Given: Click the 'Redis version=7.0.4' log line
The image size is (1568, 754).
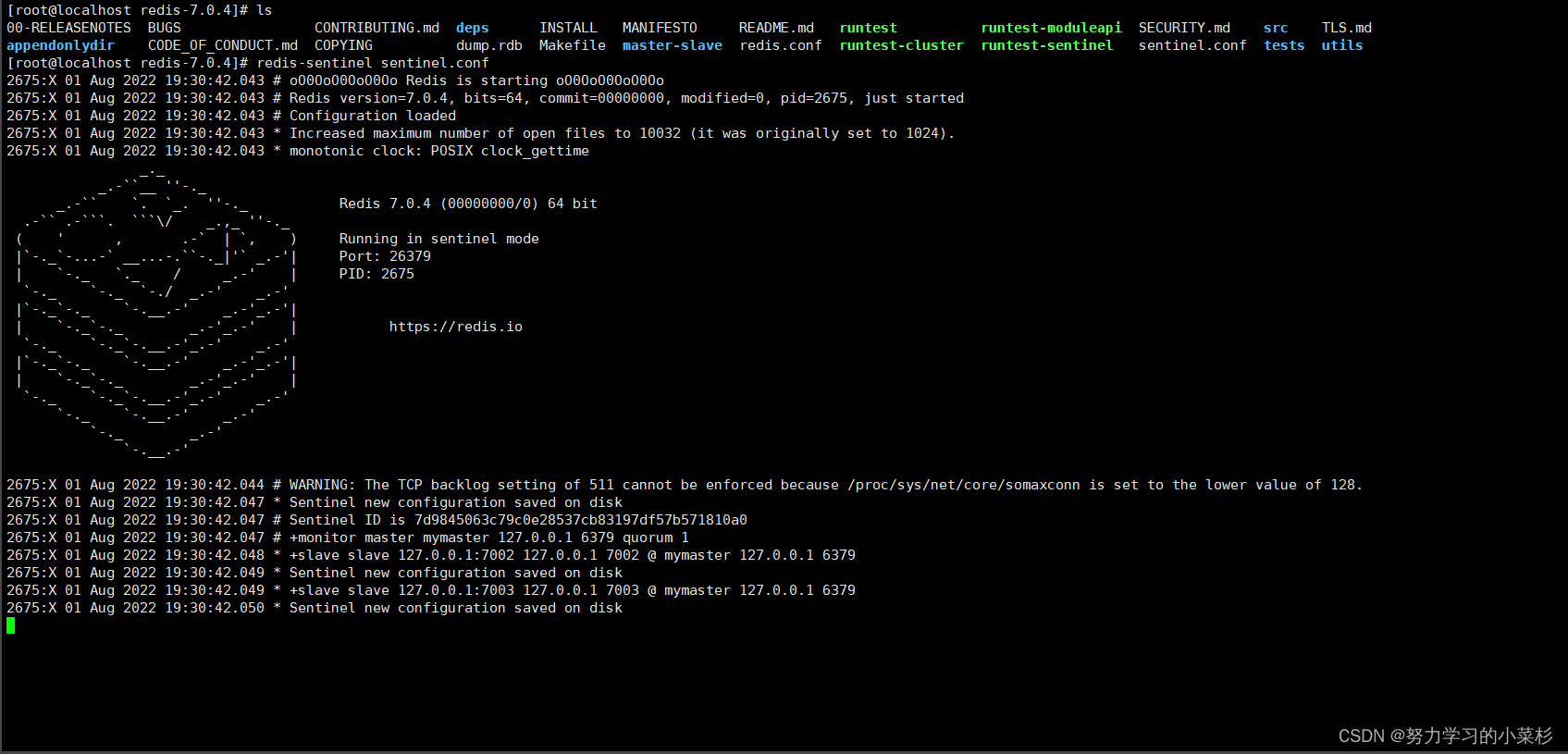Looking at the screenshot, I should [x=485, y=98].
